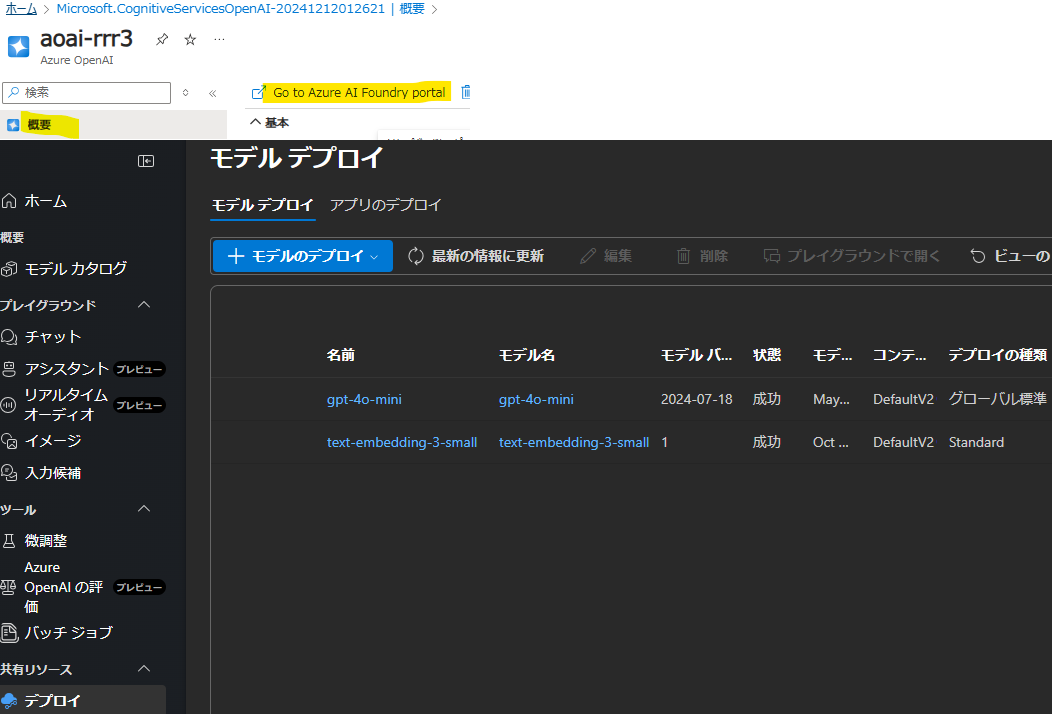Open バッチ ジョブ in the sidebar
This screenshot has width=1052, height=714.
[x=68, y=633]
